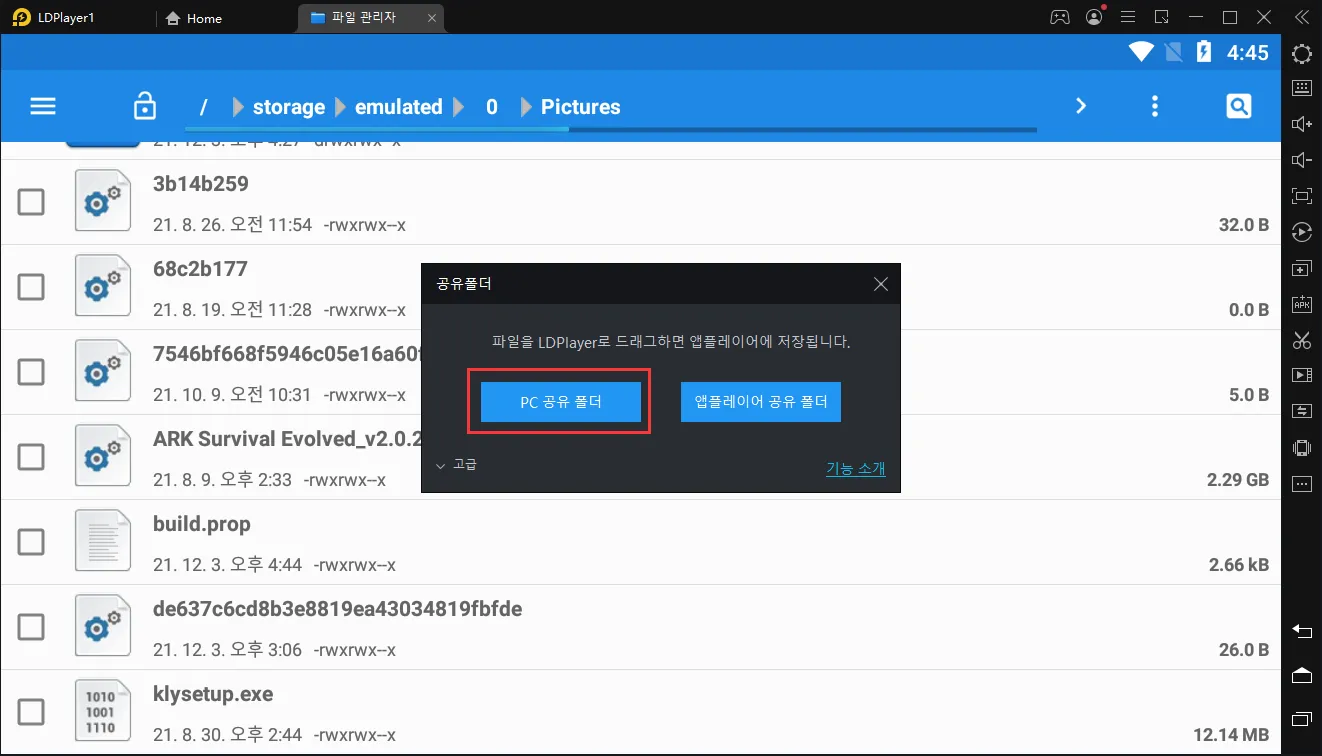Navigate to storage in the breadcrumb path
1322x756 pixels.
pos(289,106)
